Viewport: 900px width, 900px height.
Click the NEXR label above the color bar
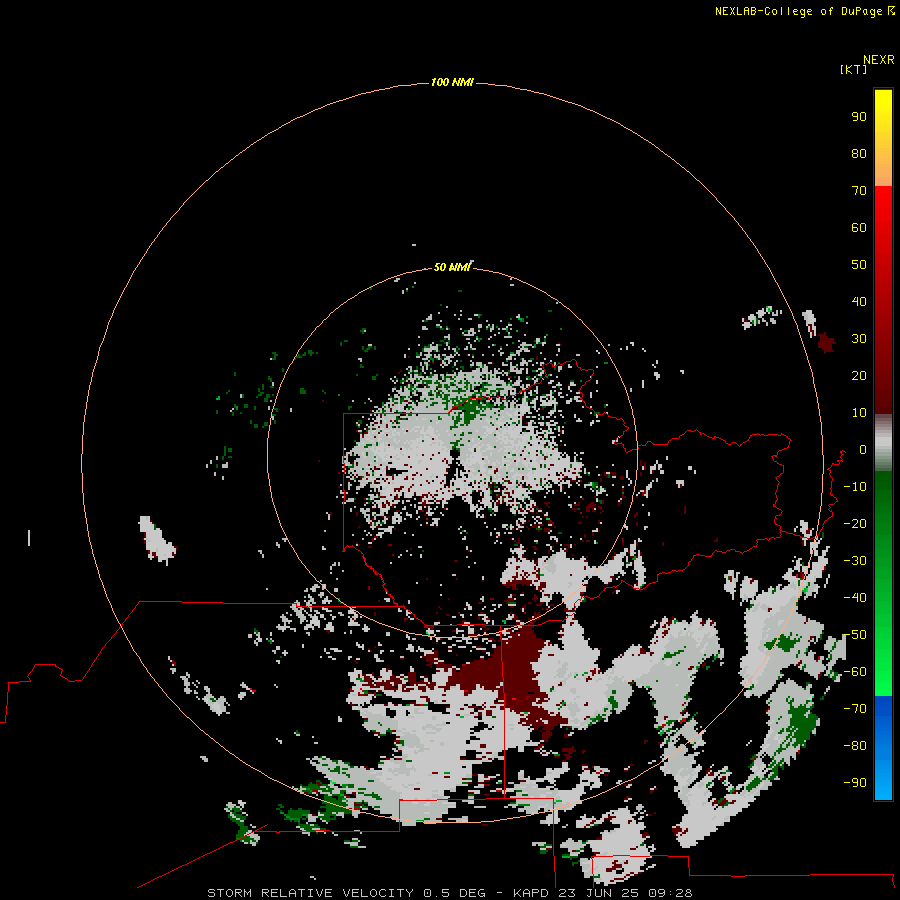[879, 60]
